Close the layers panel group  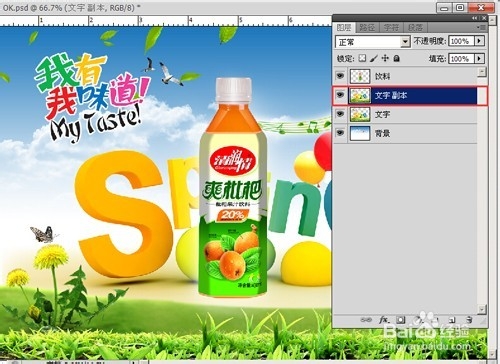tap(484, 18)
